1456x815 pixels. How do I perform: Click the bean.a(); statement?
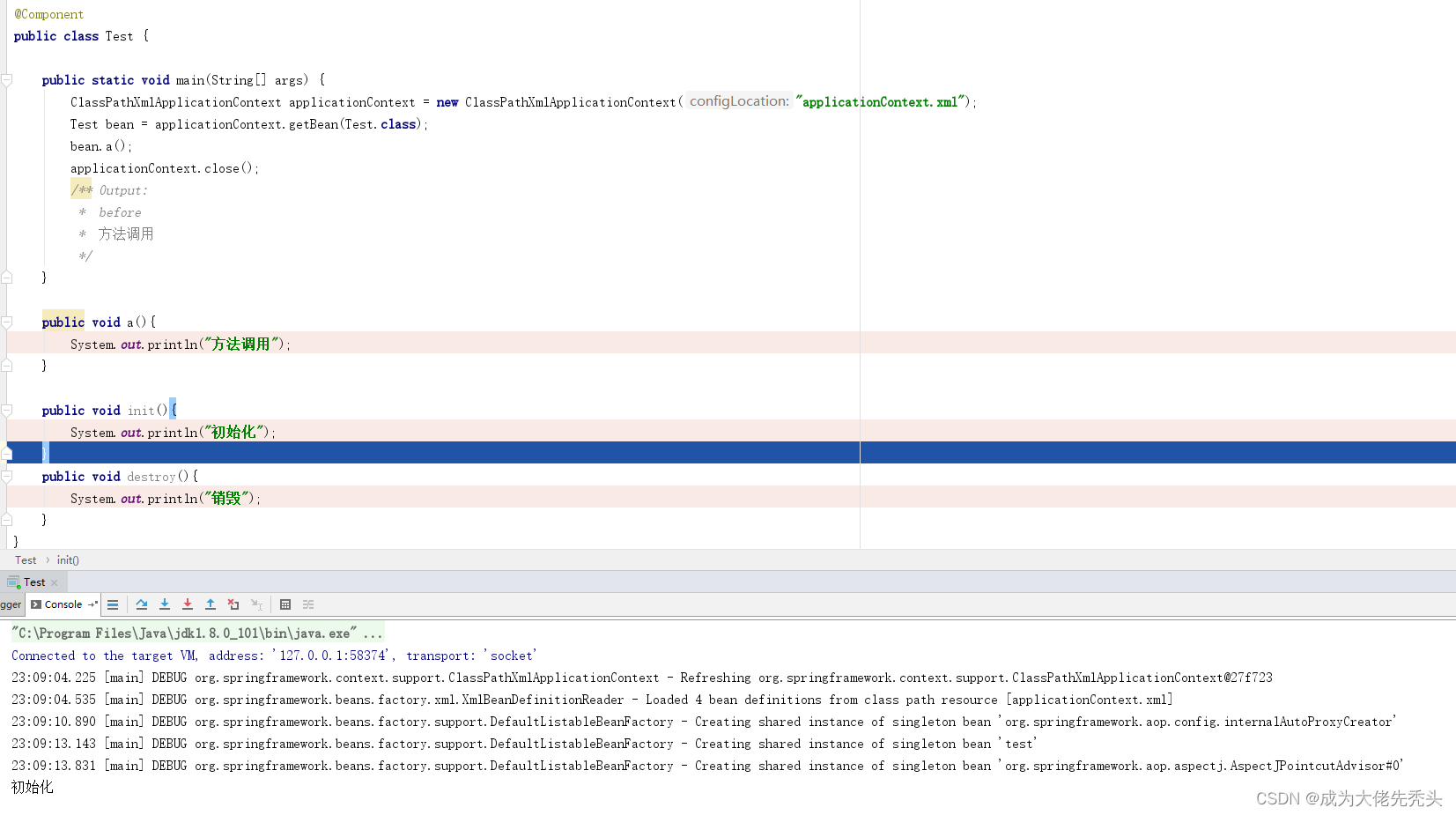coord(101,146)
